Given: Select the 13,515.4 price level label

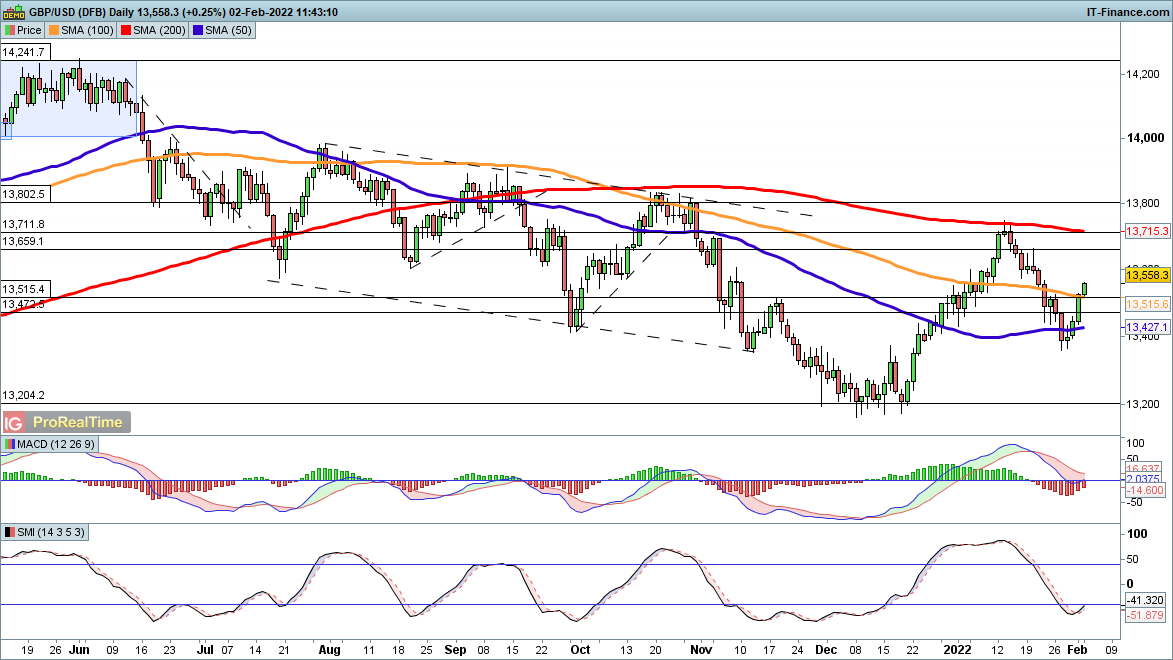Looking at the screenshot, I should pos(24,290).
